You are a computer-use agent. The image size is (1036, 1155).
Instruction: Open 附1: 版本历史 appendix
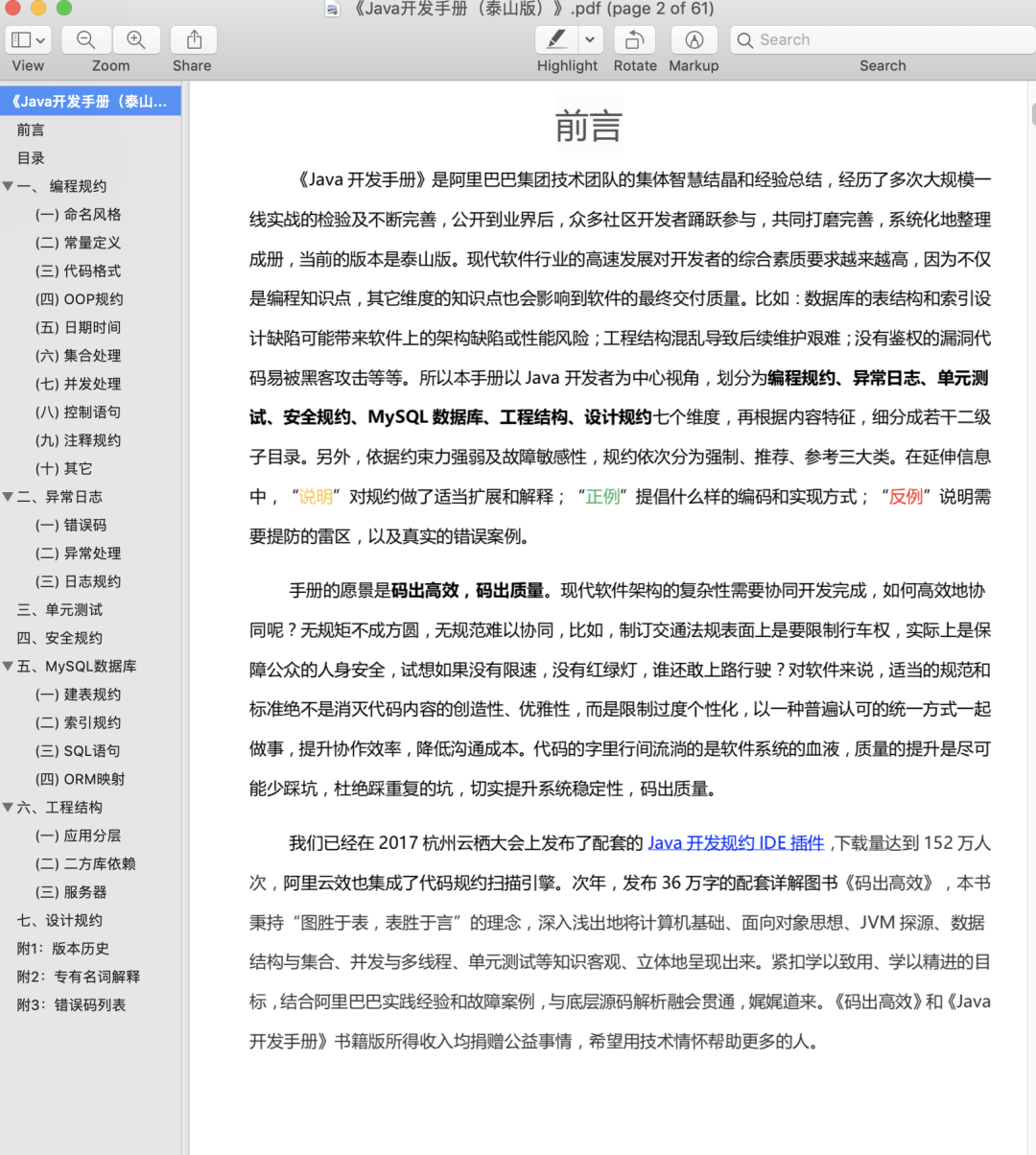pos(63,949)
